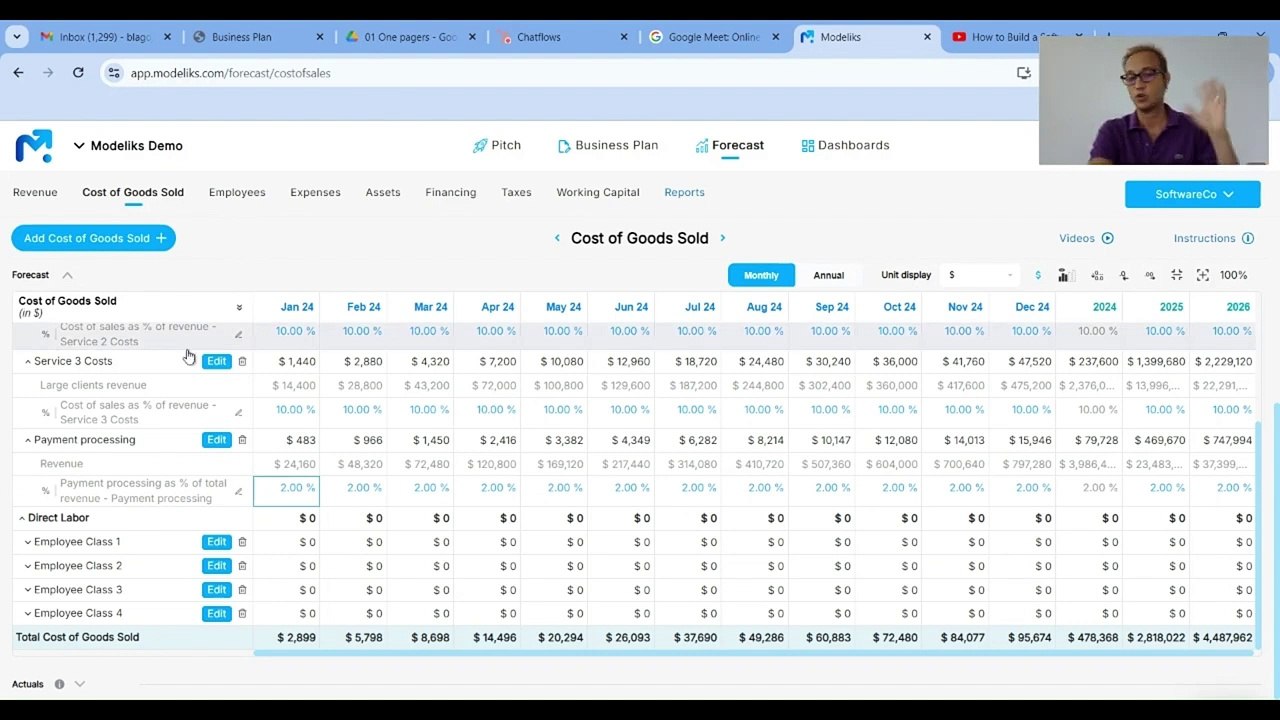Delete Employee Class 1 using its trash icon
Viewport: 1280px width, 720px height.
click(242, 542)
